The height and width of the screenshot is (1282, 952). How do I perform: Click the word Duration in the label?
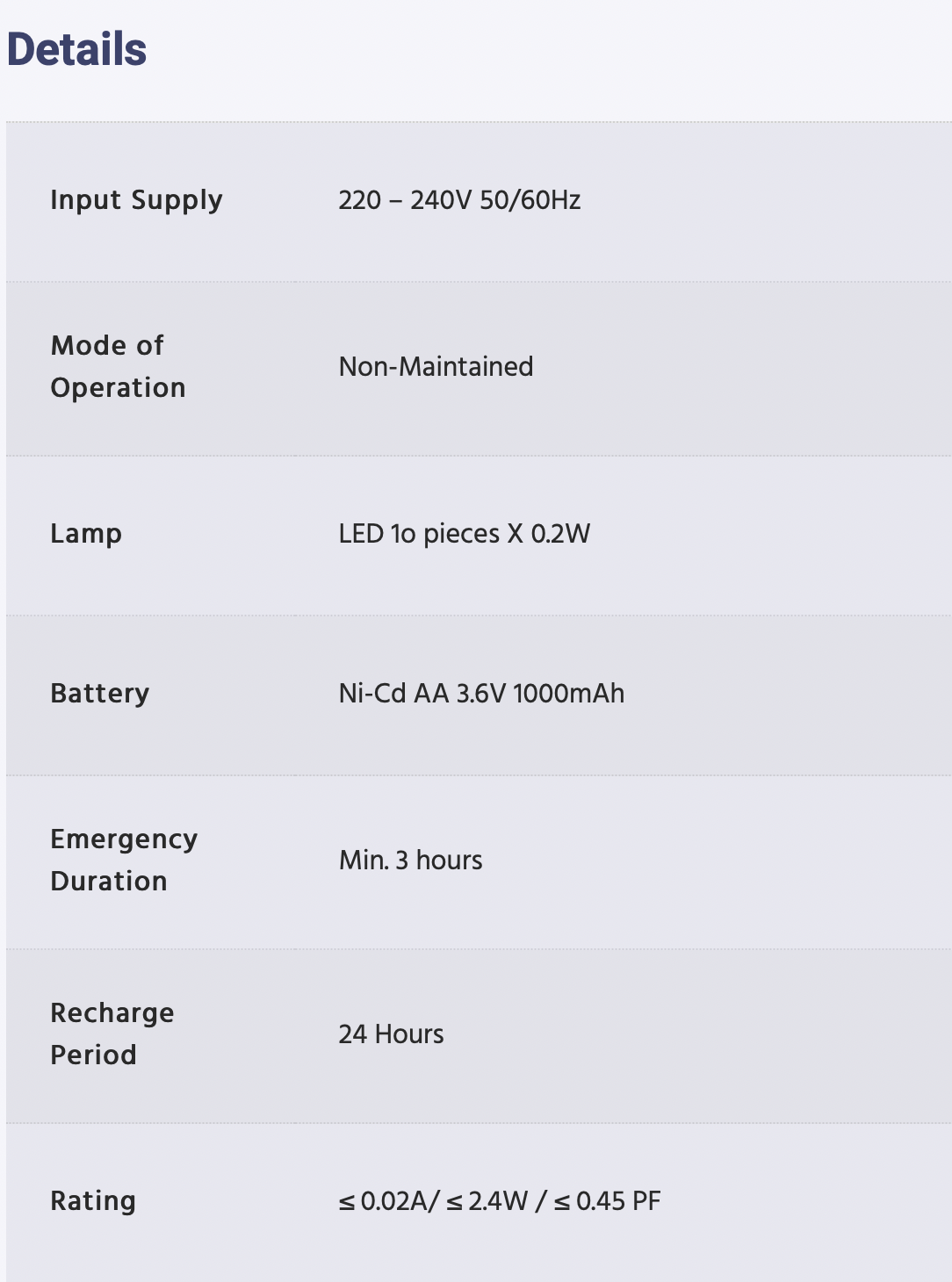109,882
